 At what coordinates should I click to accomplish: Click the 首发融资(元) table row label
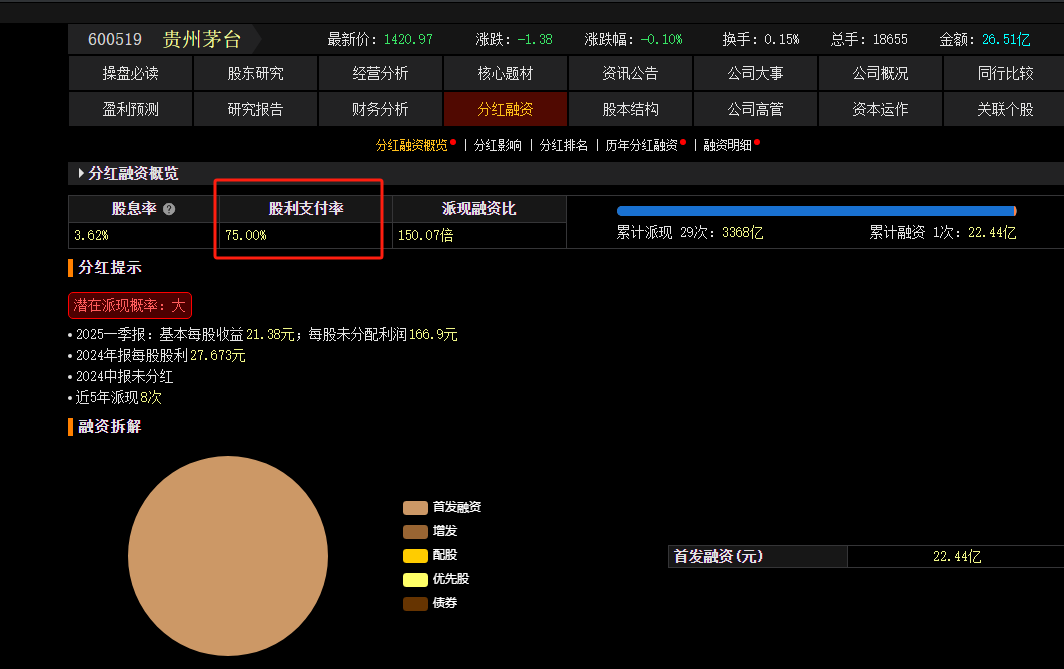tap(718, 556)
